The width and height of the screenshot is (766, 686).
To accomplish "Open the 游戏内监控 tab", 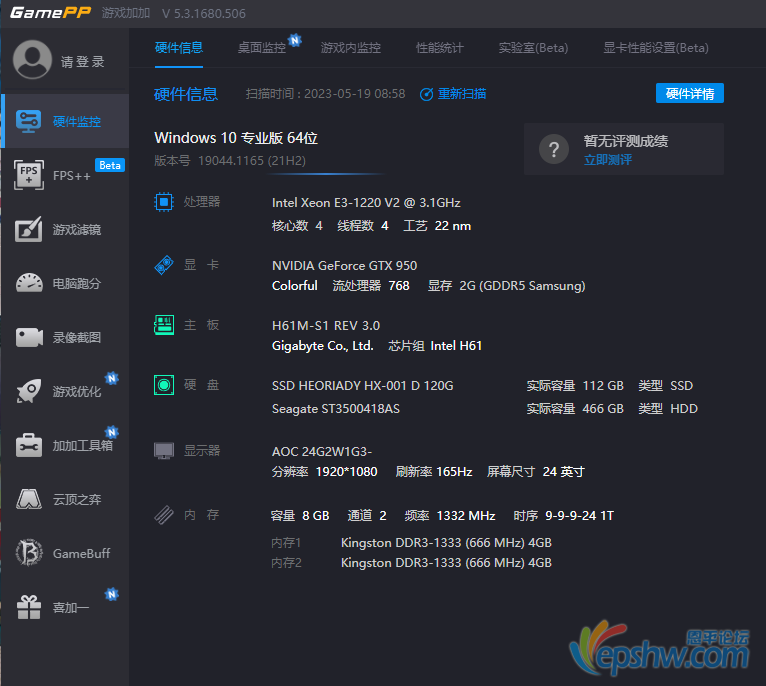I will click(x=351, y=48).
